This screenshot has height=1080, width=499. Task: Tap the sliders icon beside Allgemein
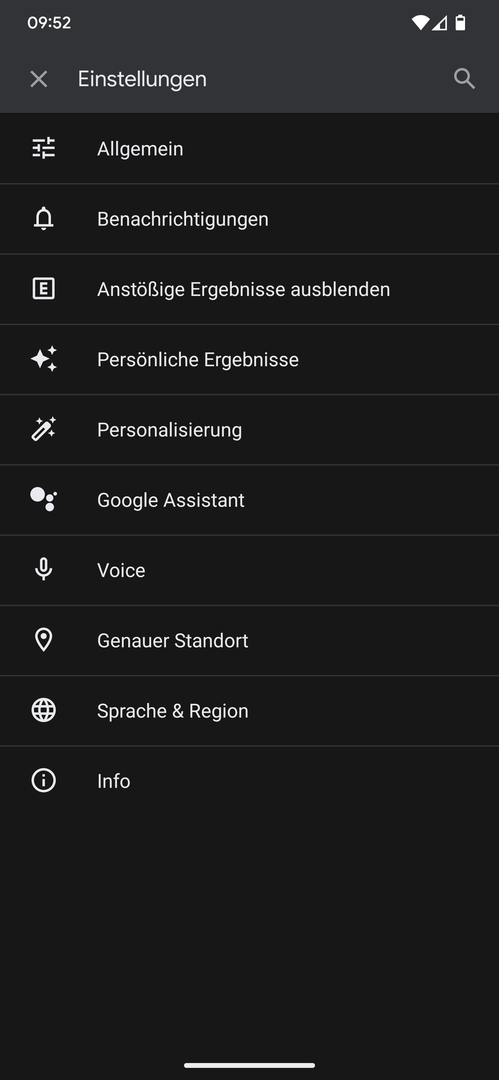43,149
